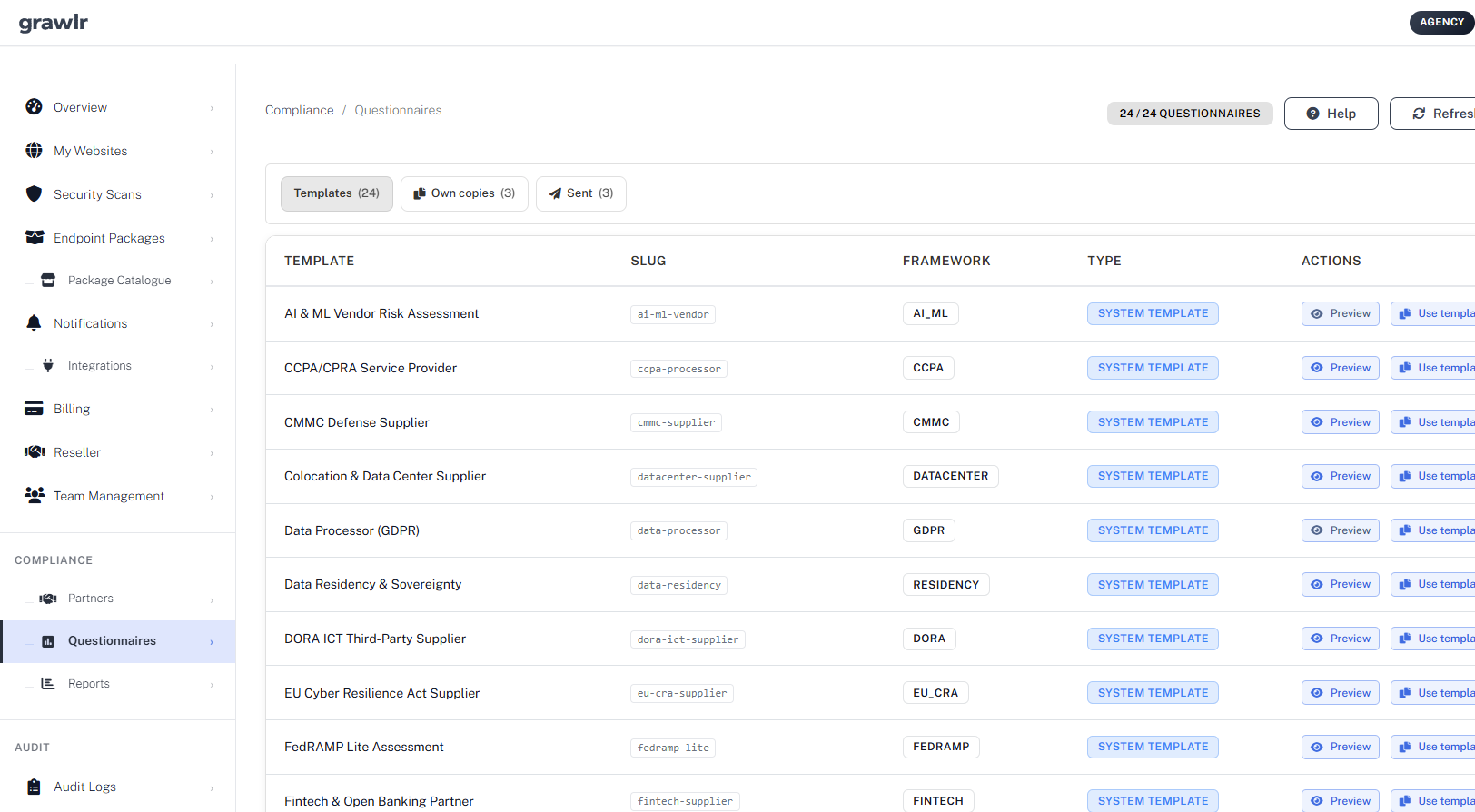Screen dimensions: 1475x812
Task: Click the AGENCY badge at top right
Action: coord(1442,22)
